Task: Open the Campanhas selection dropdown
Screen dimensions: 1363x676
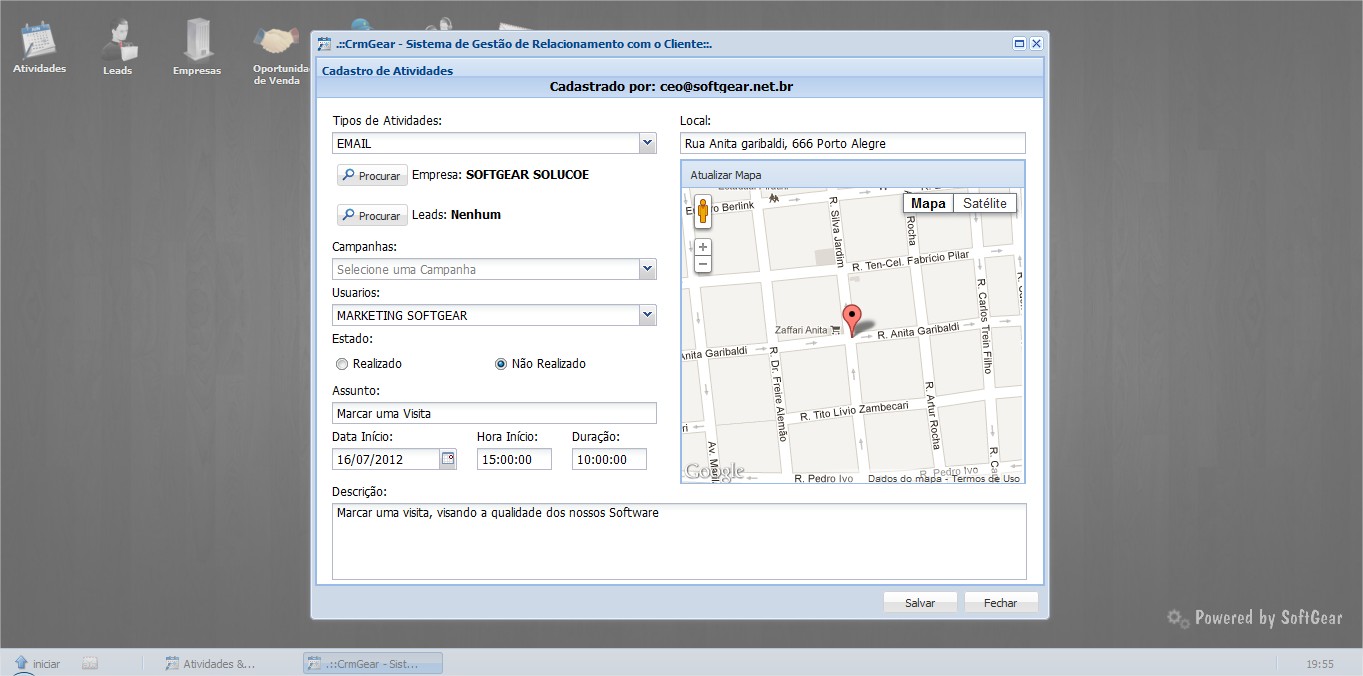Action: [x=647, y=269]
